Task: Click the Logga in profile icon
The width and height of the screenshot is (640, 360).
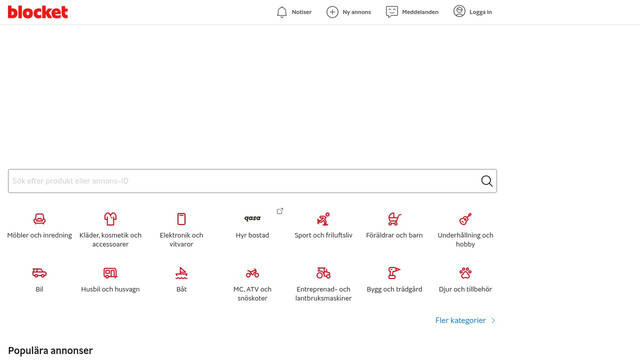Action: pos(459,11)
